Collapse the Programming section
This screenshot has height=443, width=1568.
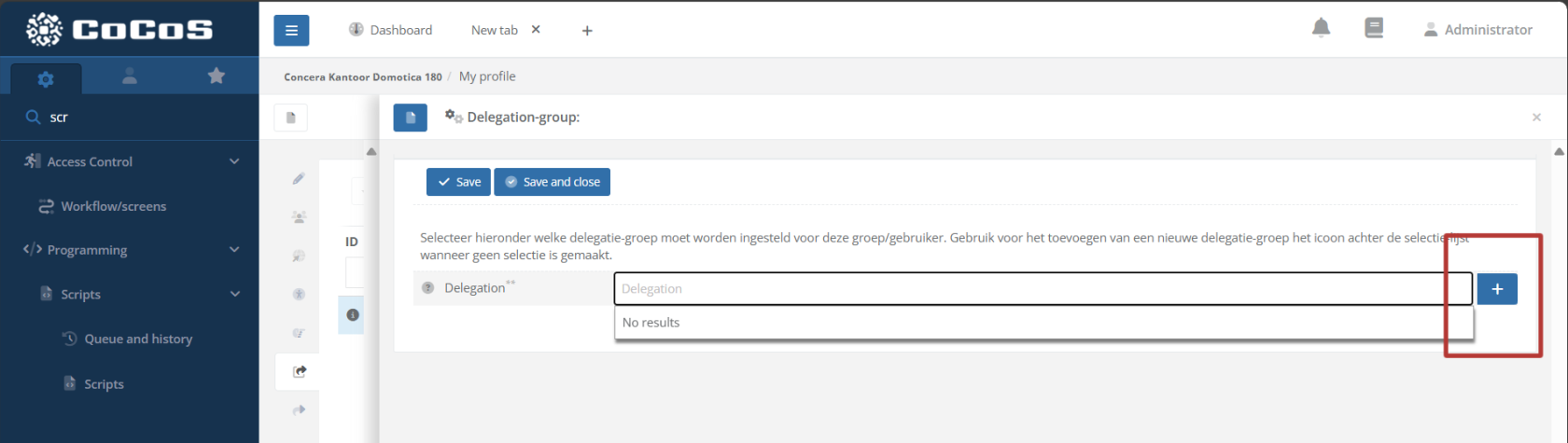point(234,250)
